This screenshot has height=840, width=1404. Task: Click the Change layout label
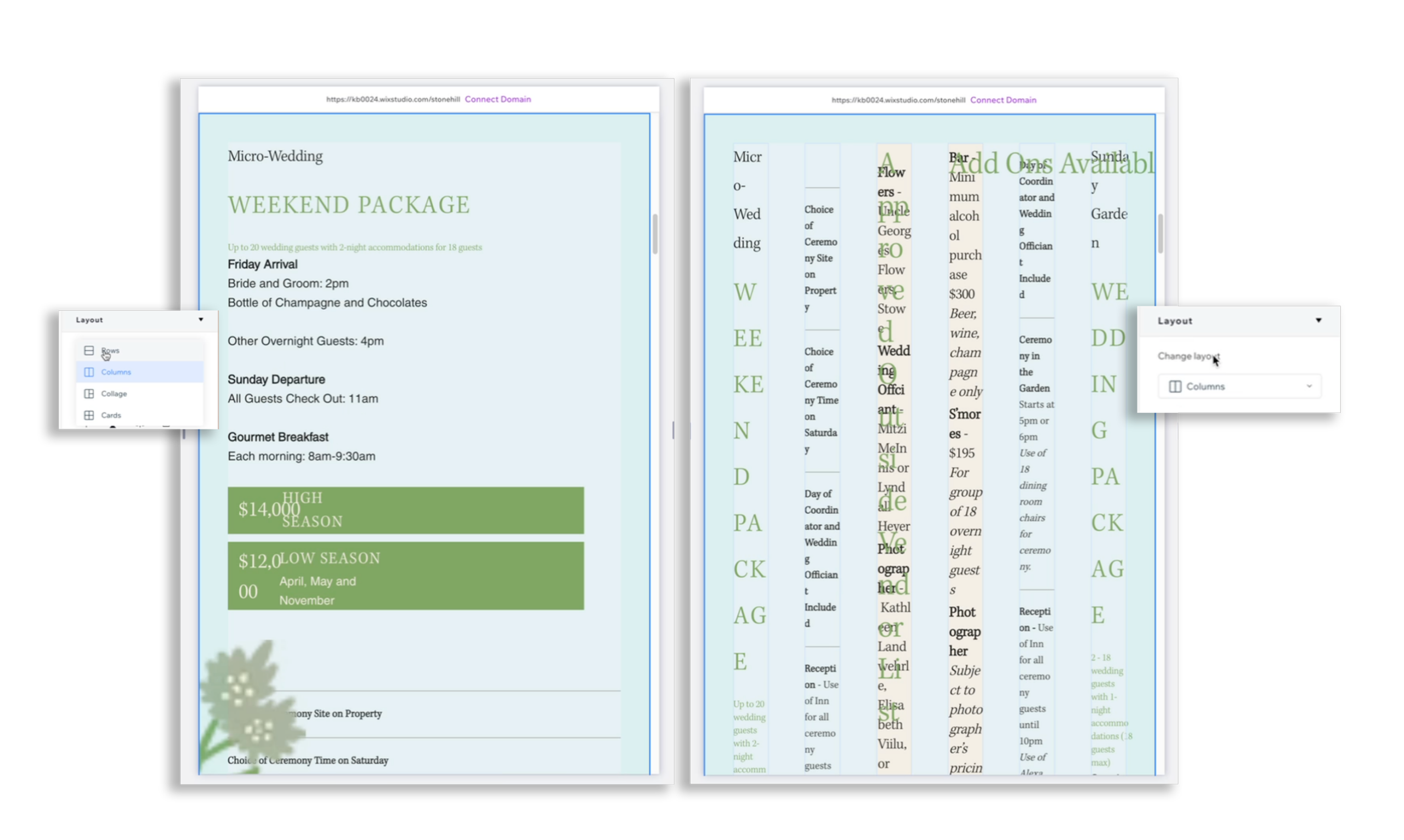point(1188,356)
